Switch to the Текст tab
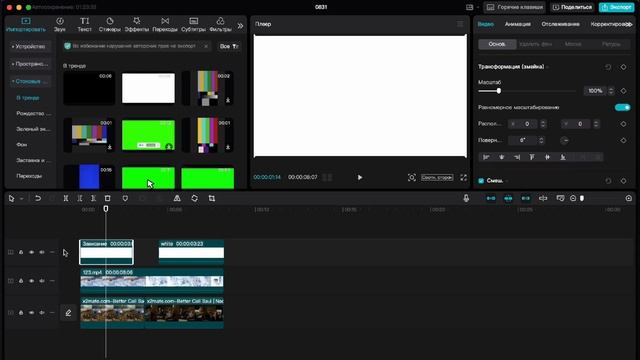Screen dimensions: 640x360 coord(84,24)
